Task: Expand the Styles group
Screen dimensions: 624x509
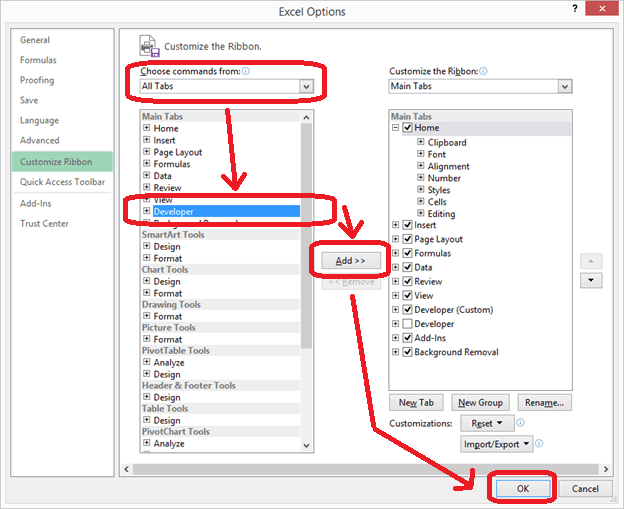Action: 421,189
